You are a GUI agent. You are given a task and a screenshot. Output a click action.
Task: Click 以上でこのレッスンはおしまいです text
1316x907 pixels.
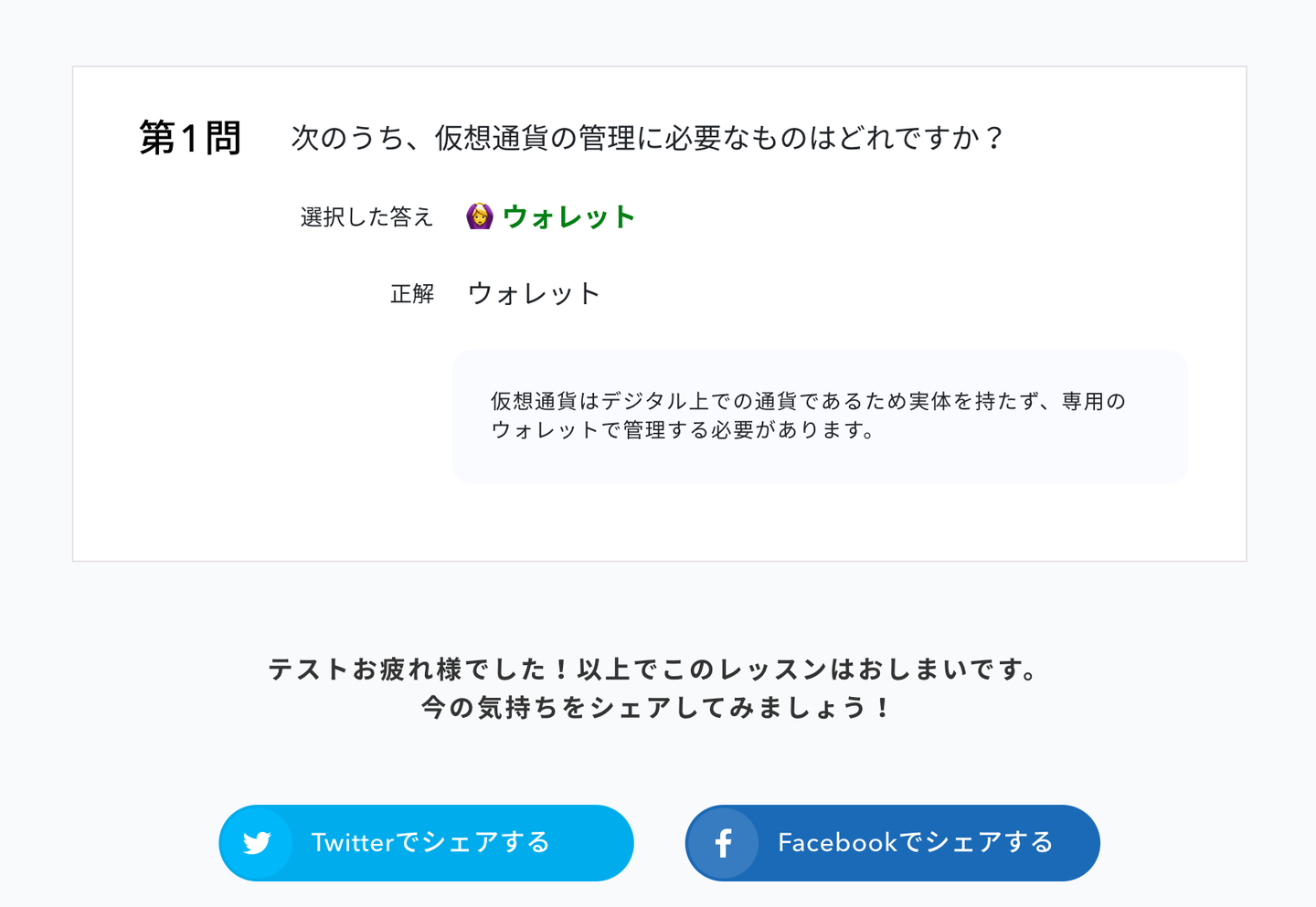click(808, 670)
